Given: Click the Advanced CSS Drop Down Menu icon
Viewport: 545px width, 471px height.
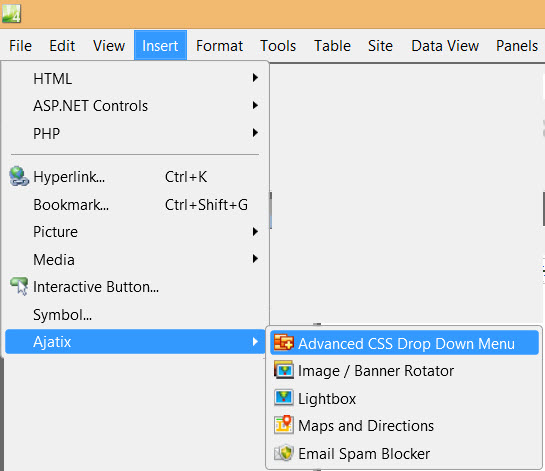Looking at the screenshot, I should [x=284, y=342].
